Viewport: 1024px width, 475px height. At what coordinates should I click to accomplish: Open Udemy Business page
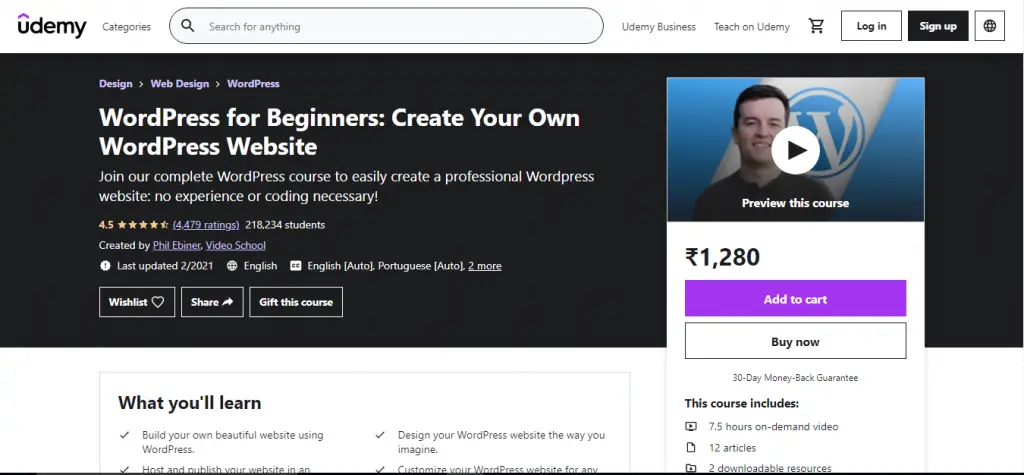[x=658, y=27]
